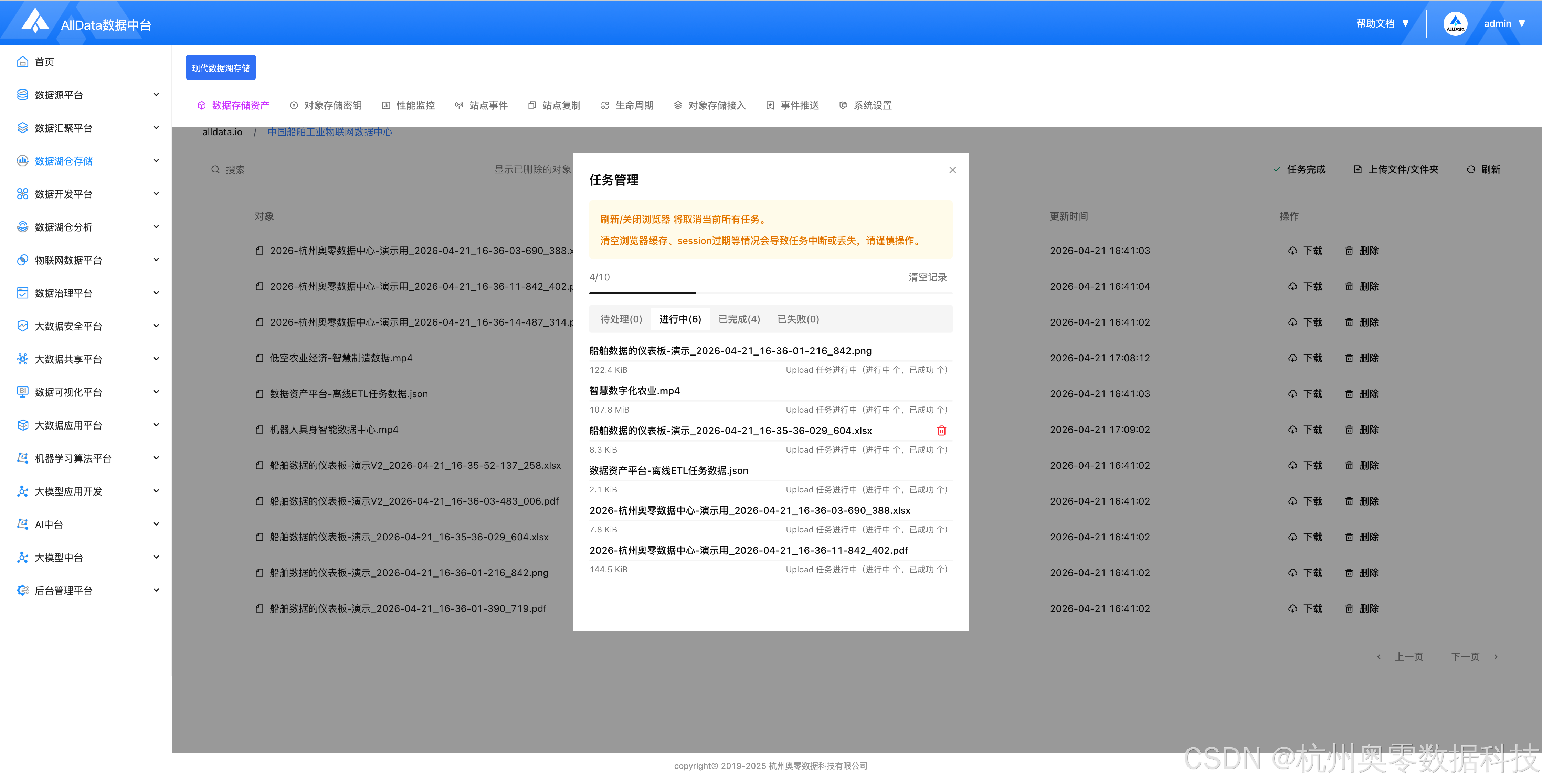Expand the 大模型应用开发 sidebar menu
The height and width of the screenshot is (784, 1542).
[156, 491]
